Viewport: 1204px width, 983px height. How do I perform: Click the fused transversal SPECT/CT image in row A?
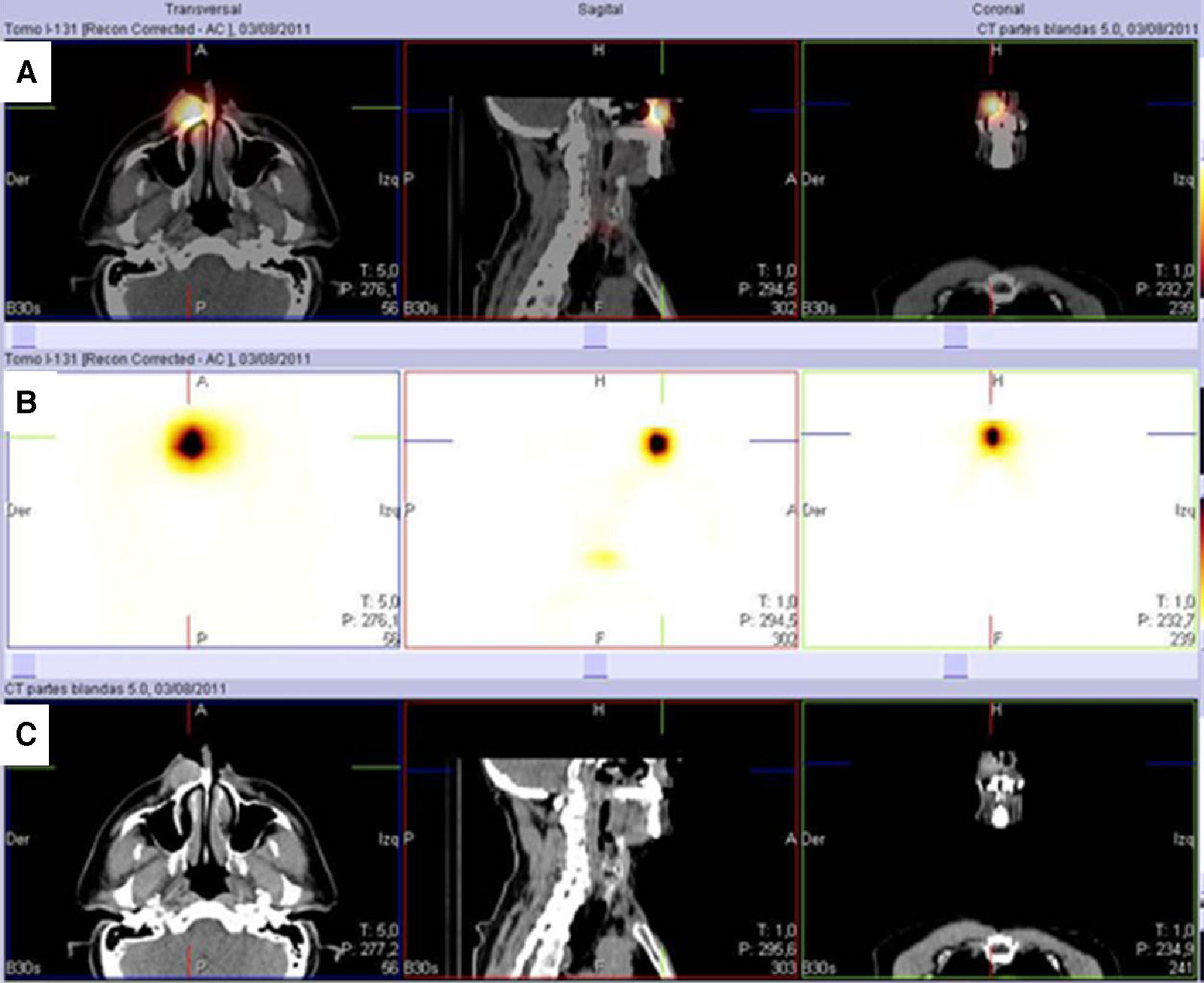tap(202, 181)
